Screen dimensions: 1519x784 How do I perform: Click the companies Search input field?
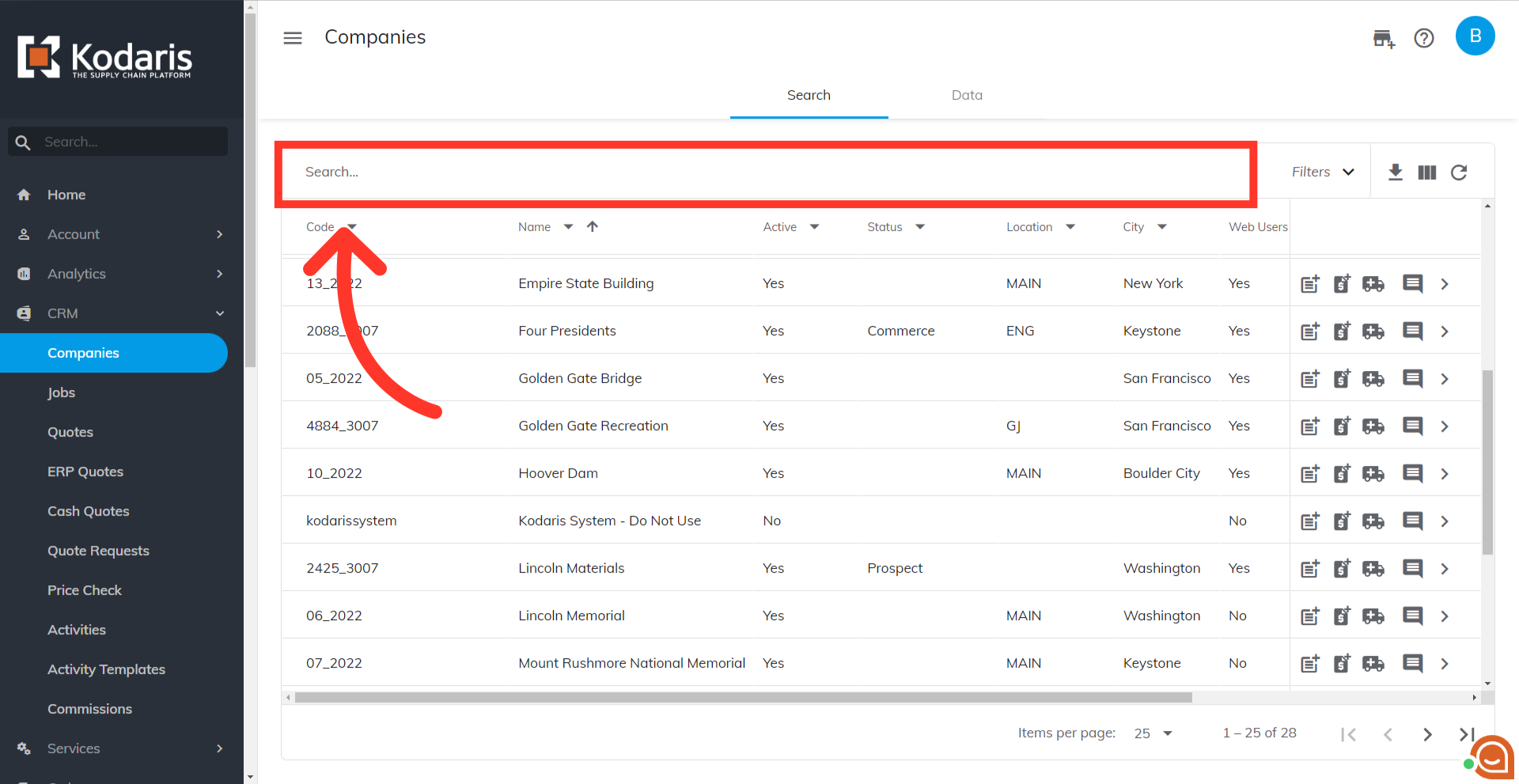click(765, 172)
